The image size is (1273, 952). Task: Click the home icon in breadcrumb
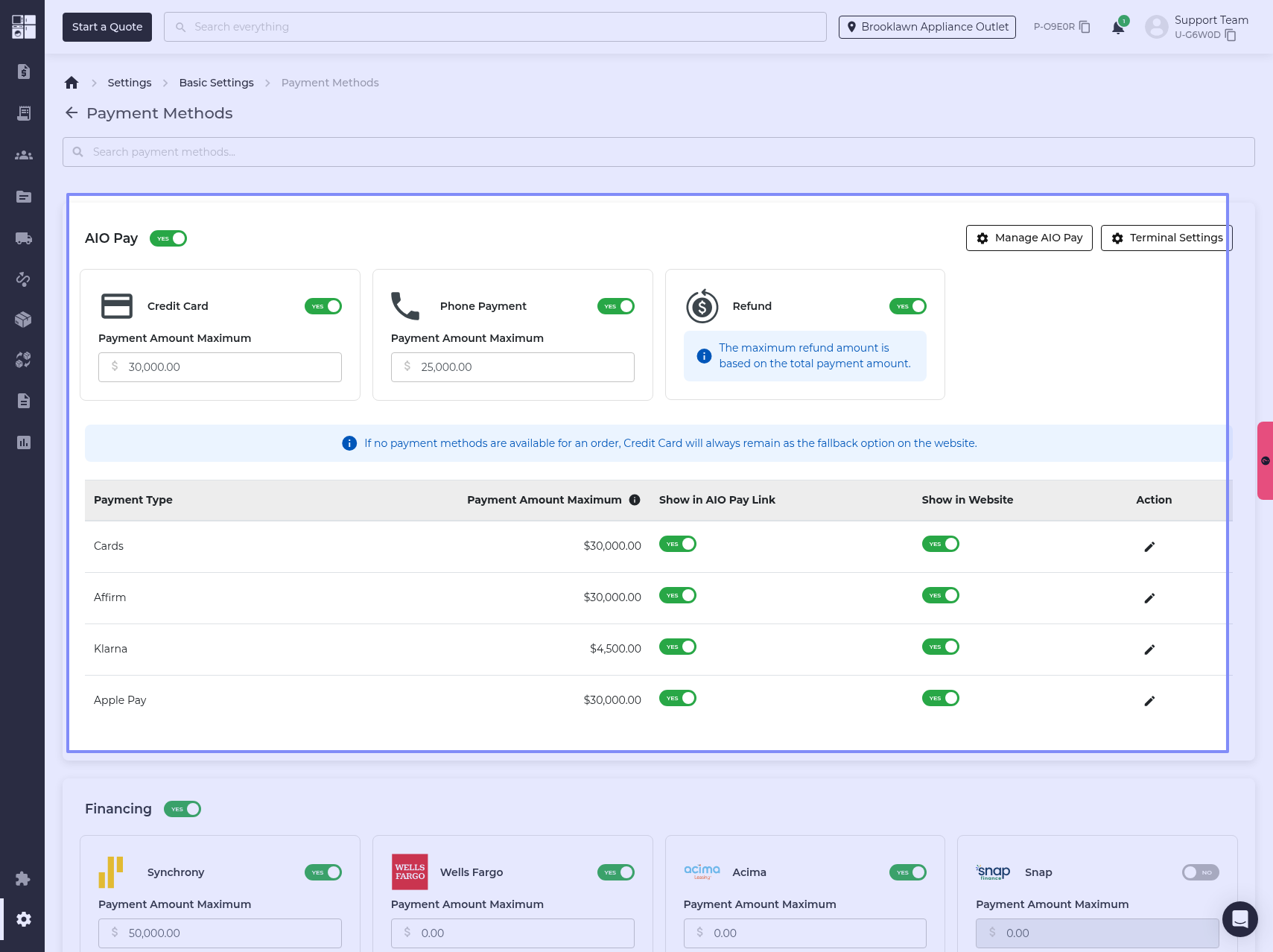point(72,83)
